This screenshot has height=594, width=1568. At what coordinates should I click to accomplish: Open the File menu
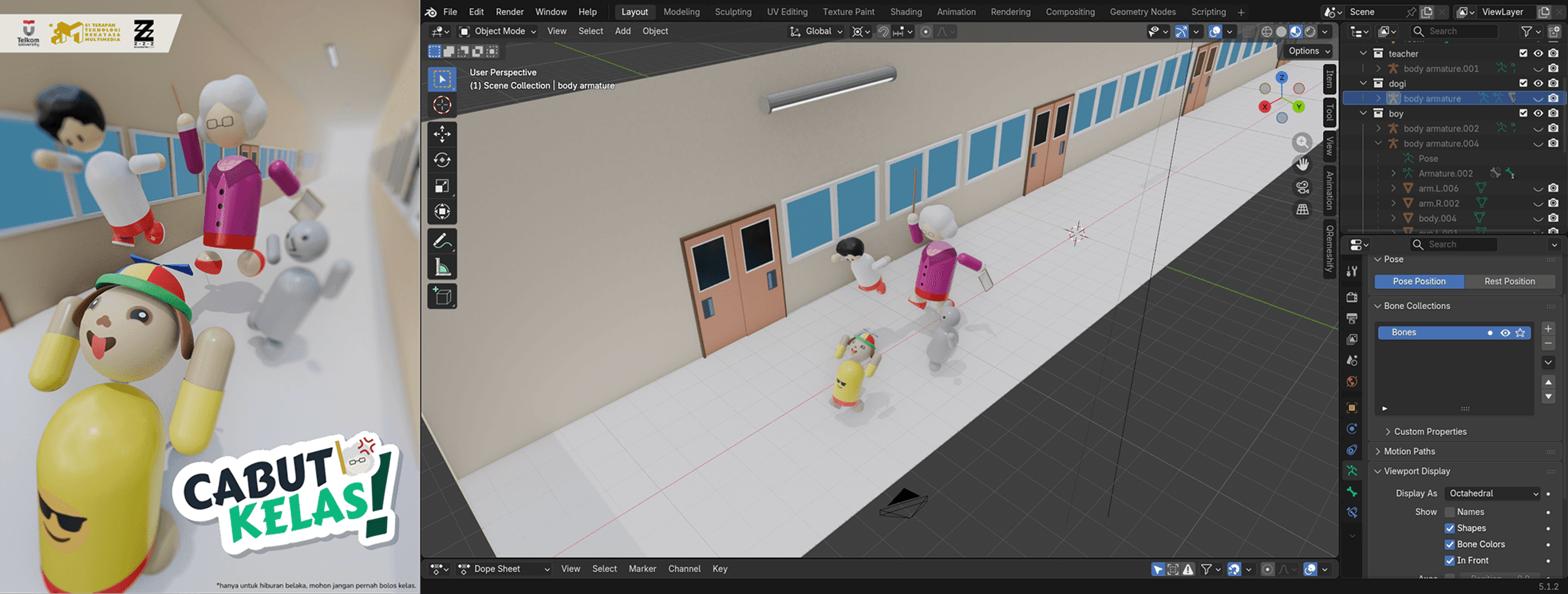[x=450, y=12]
